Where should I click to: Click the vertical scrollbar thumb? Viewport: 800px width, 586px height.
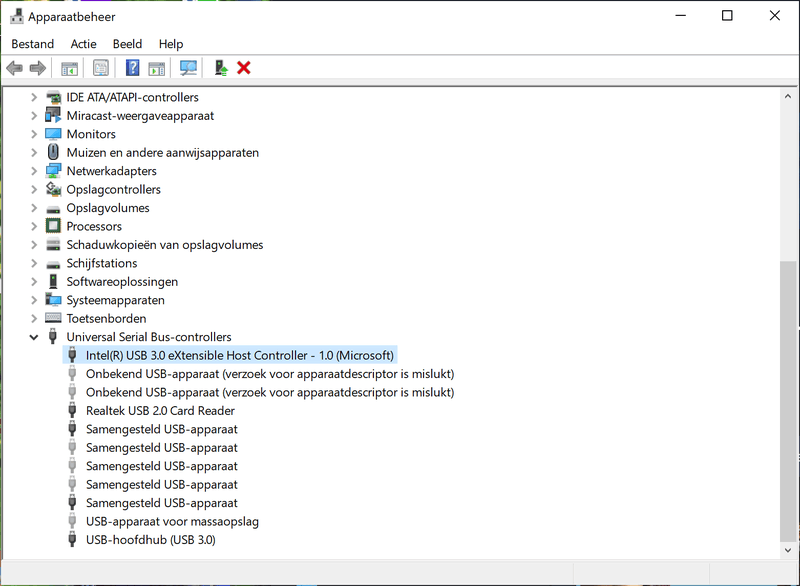[x=788, y=401]
